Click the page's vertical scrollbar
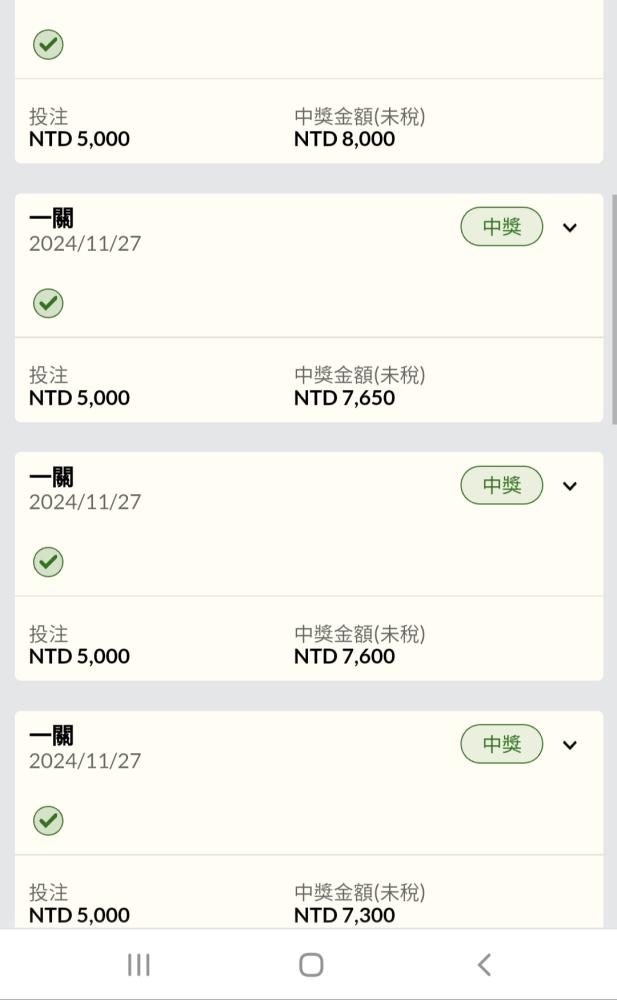Image resolution: width=617 pixels, height=1000 pixels. coord(613,310)
